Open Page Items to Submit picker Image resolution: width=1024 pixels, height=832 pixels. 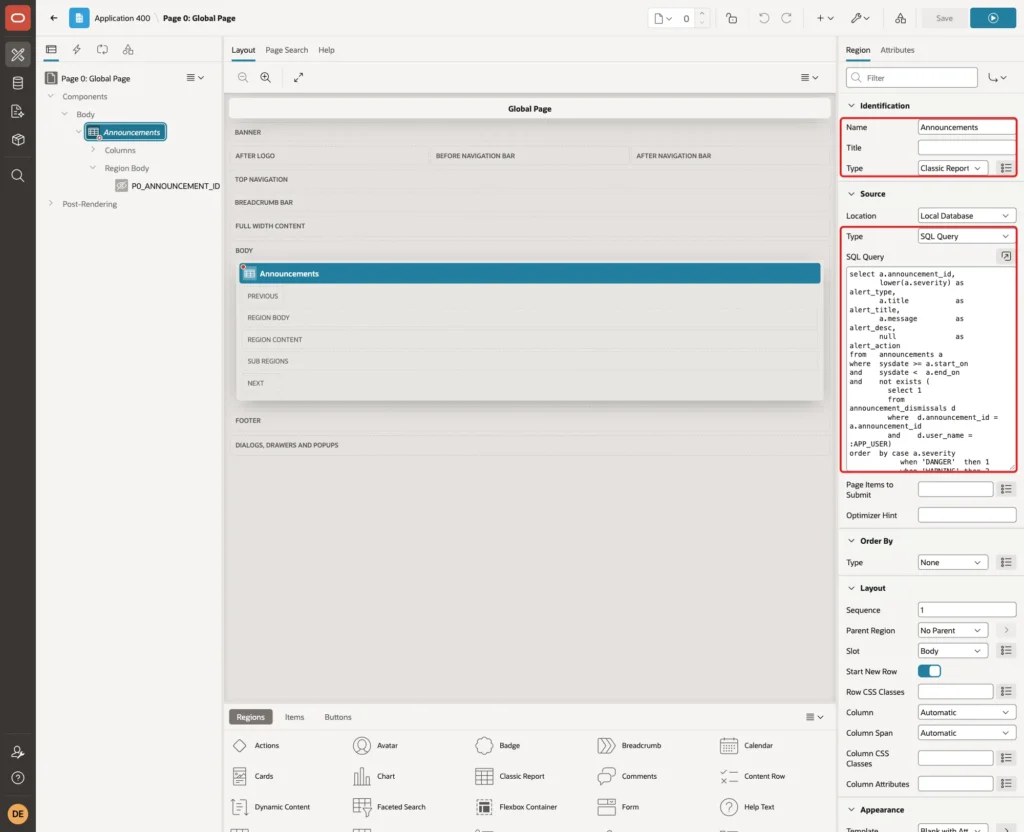tap(1006, 489)
